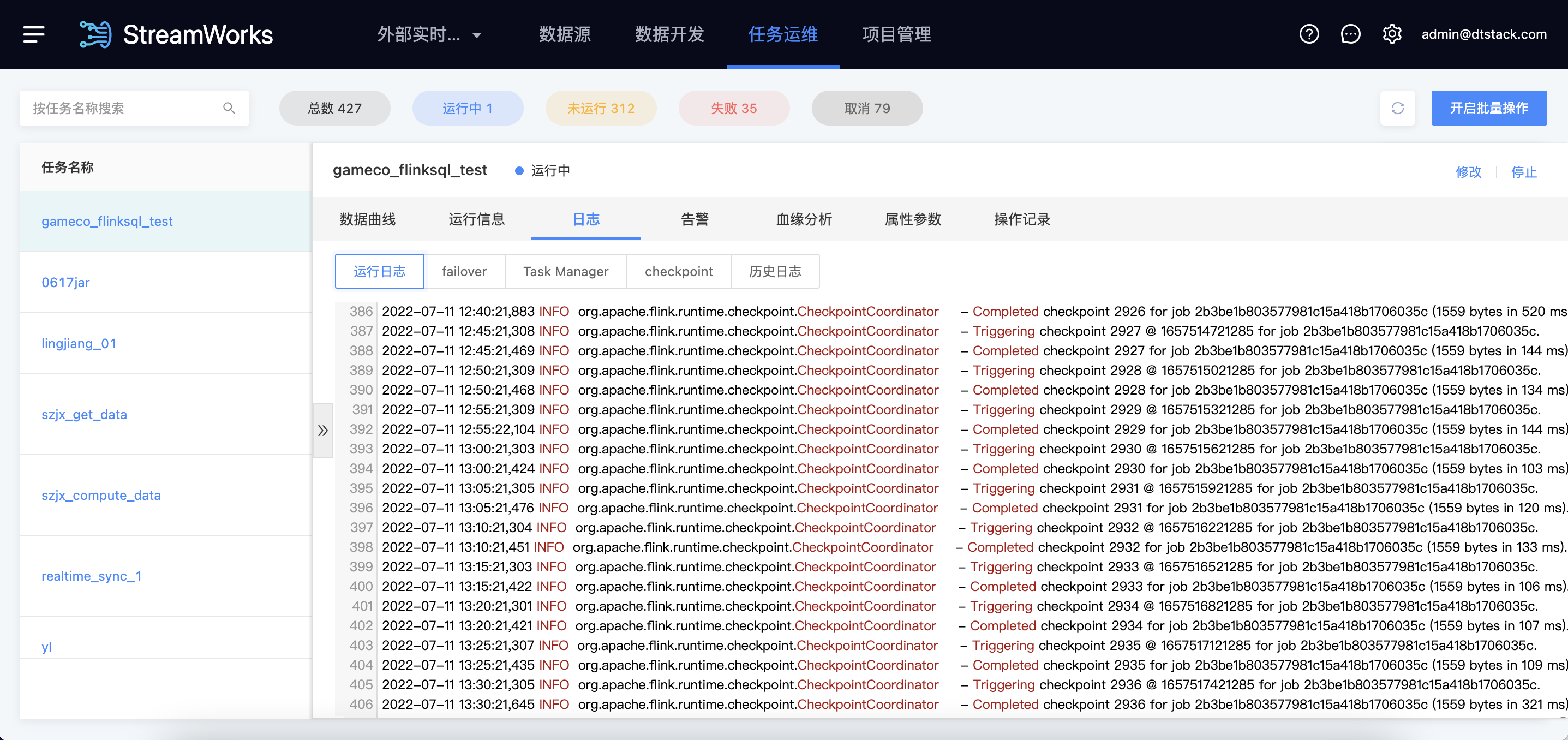Filter by 未运行 312 status
1568x740 pixels.
tap(601, 108)
